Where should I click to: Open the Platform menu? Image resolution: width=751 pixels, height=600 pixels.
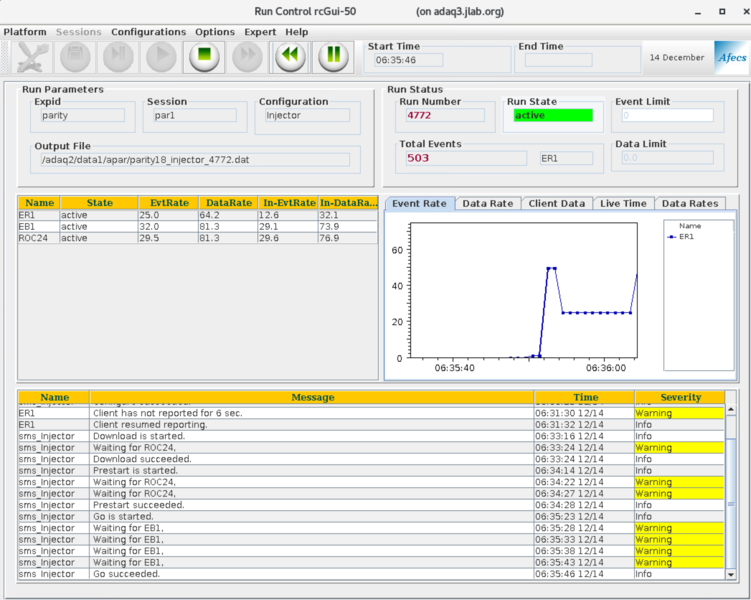click(25, 32)
